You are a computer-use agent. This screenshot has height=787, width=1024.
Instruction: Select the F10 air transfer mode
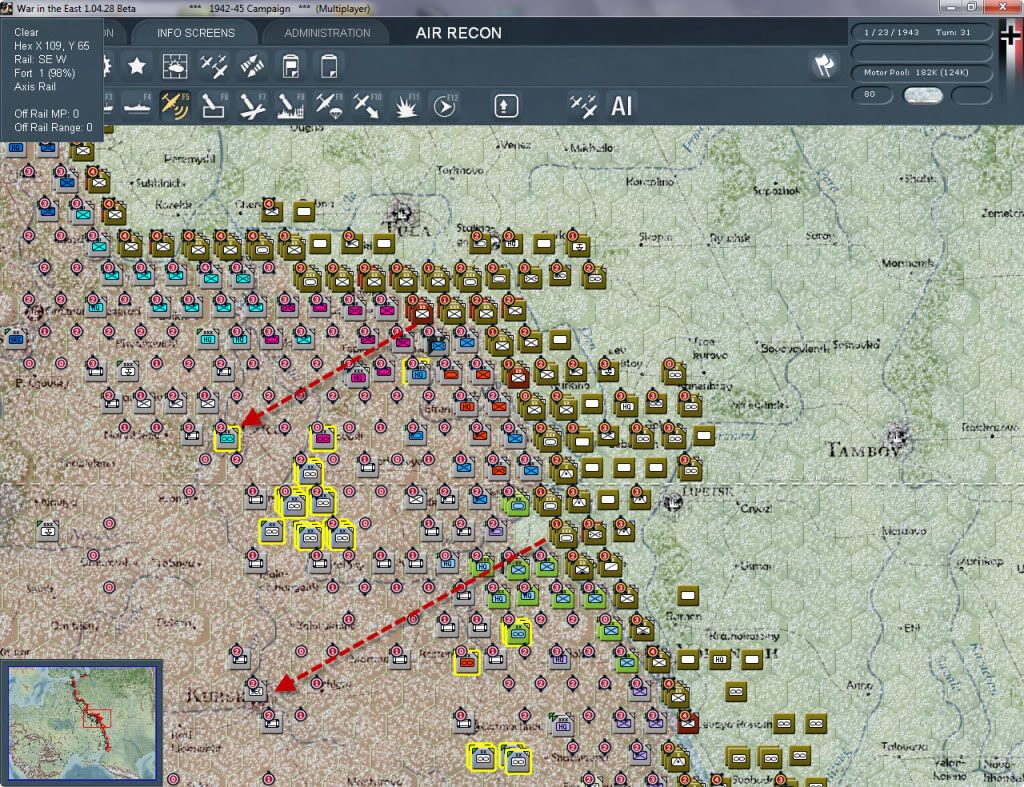pos(367,105)
